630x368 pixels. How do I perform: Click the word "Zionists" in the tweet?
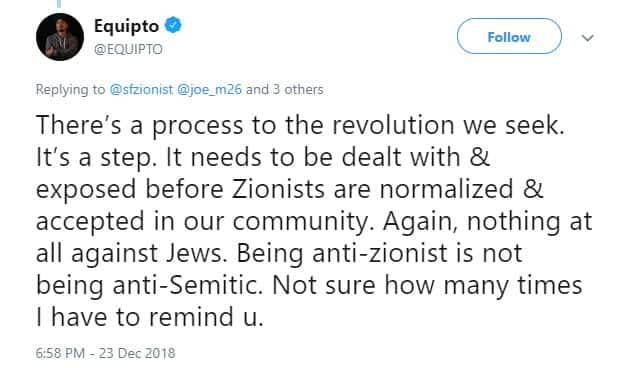[278, 189]
